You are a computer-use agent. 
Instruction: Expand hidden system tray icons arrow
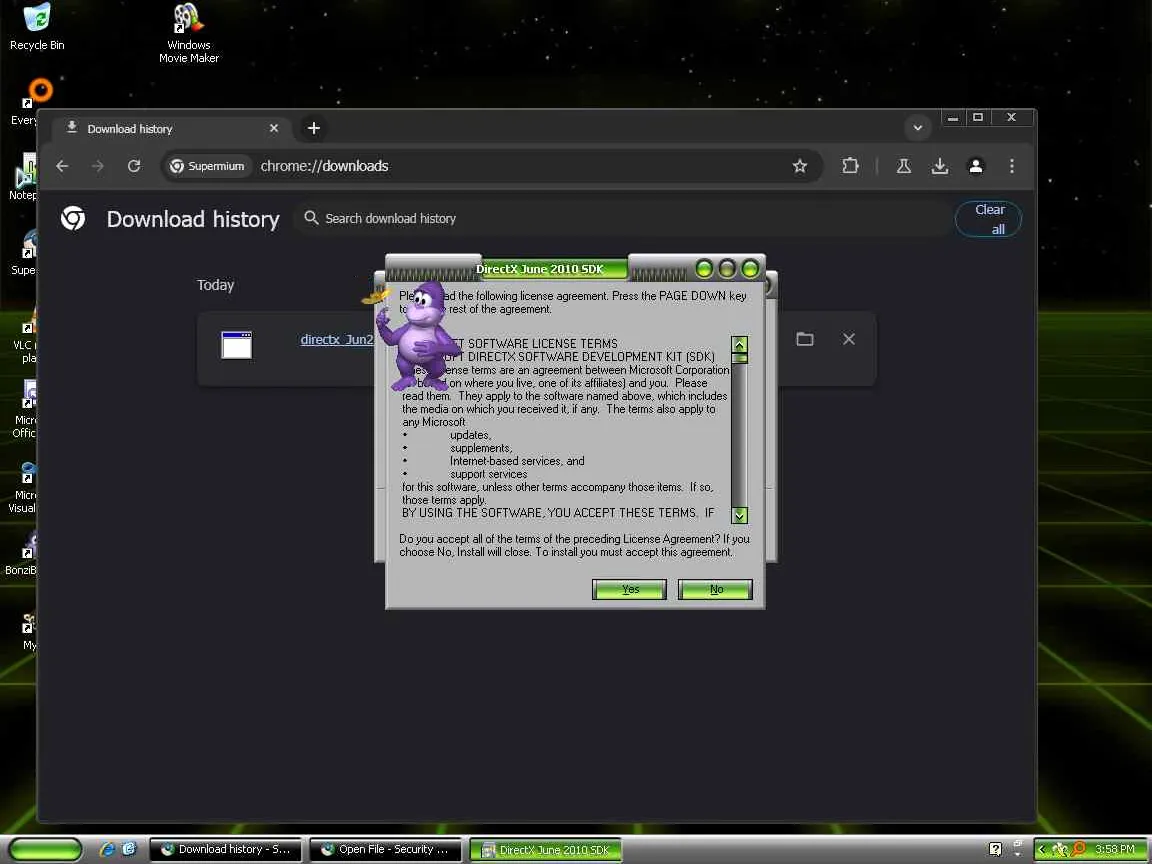1040,849
